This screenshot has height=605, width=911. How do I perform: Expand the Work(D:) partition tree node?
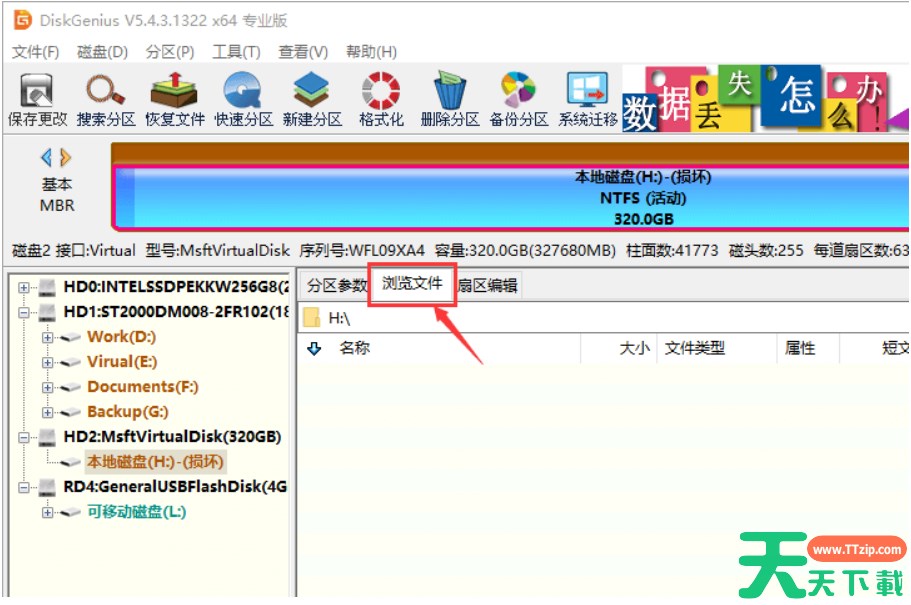pyautogui.click(x=47, y=338)
